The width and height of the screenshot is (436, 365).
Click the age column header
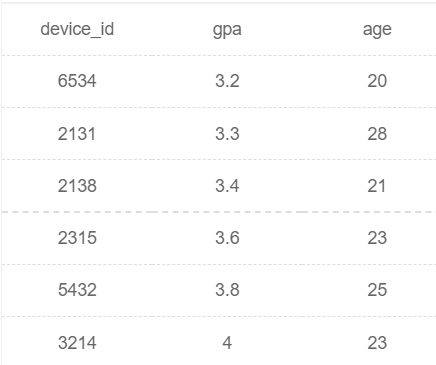[x=377, y=30]
